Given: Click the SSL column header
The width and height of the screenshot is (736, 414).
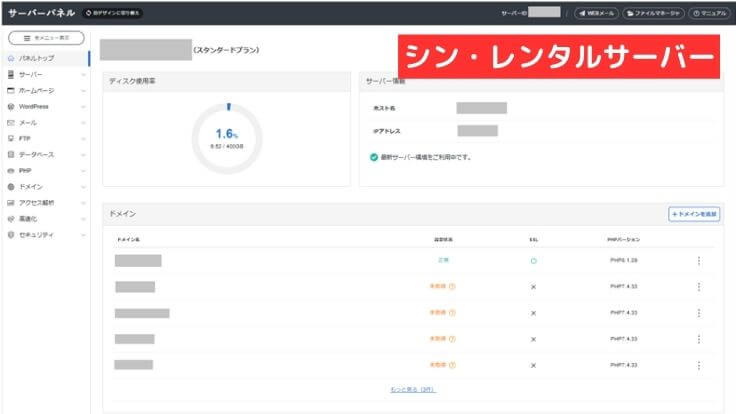Looking at the screenshot, I should pyautogui.click(x=534, y=239).
